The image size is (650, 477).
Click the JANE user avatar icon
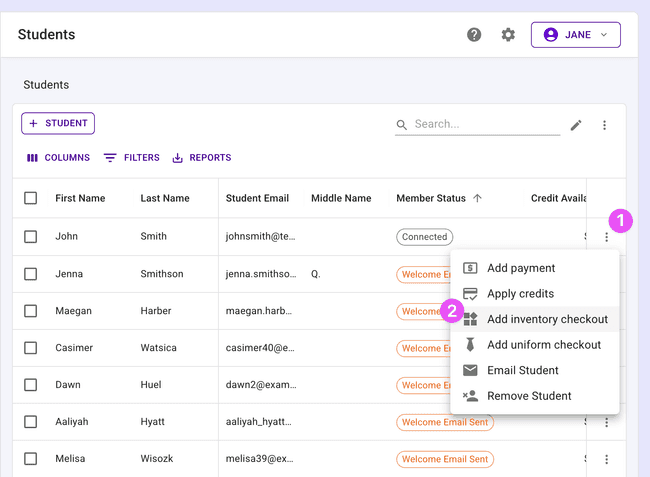tap(551, 35)
